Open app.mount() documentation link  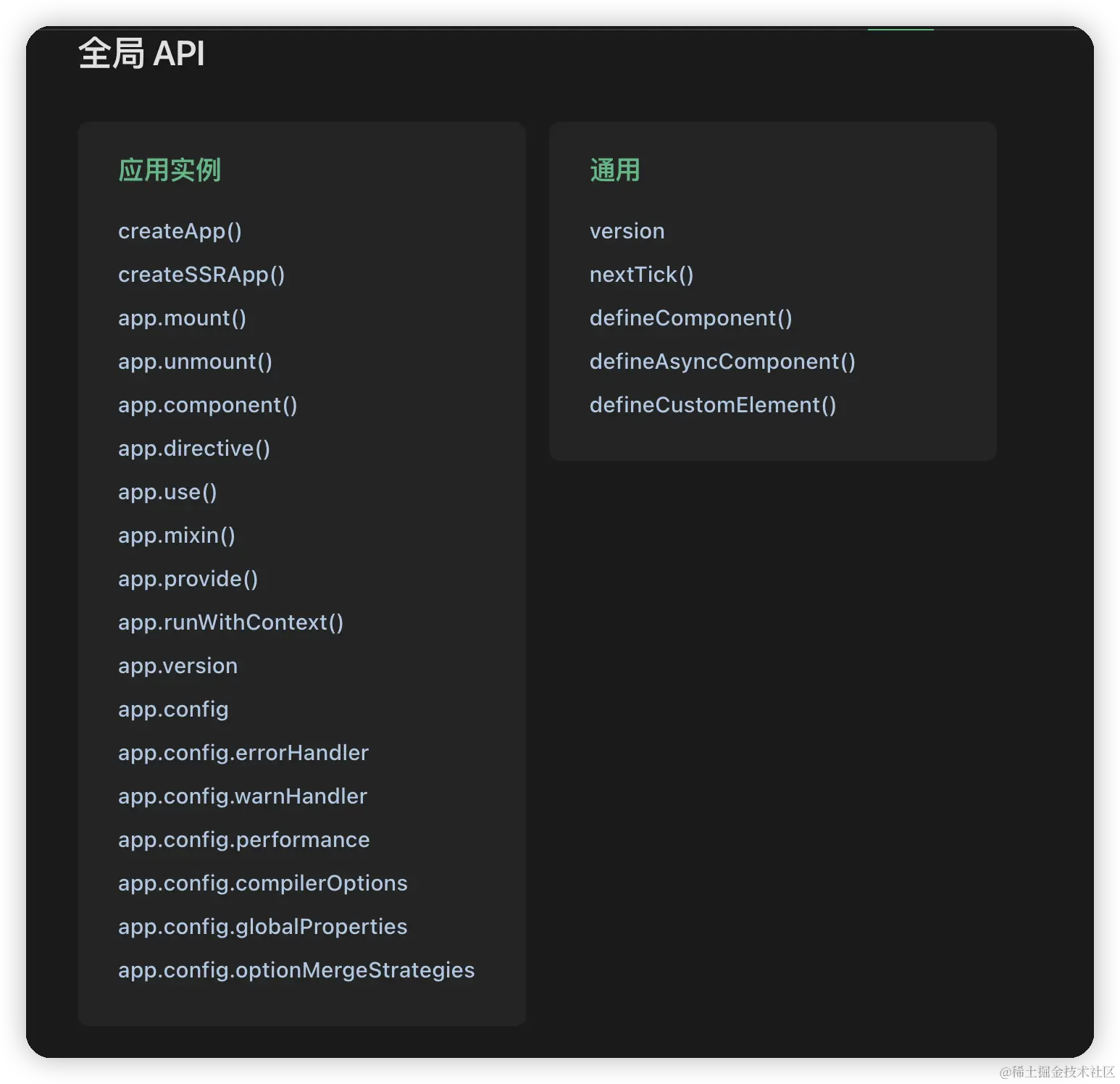click(x=182, y=318)
